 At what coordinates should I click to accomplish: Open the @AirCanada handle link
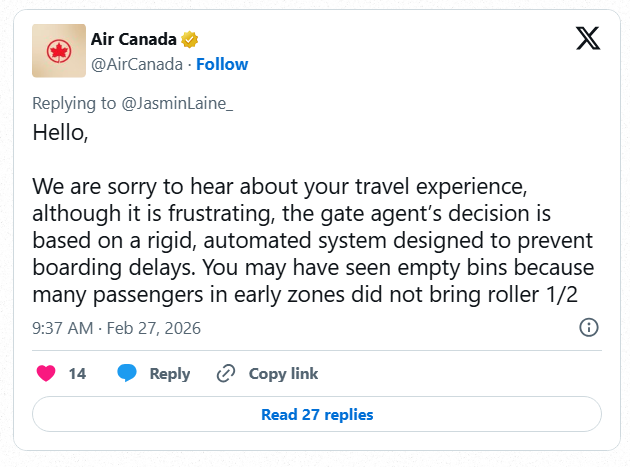[137, 64]
